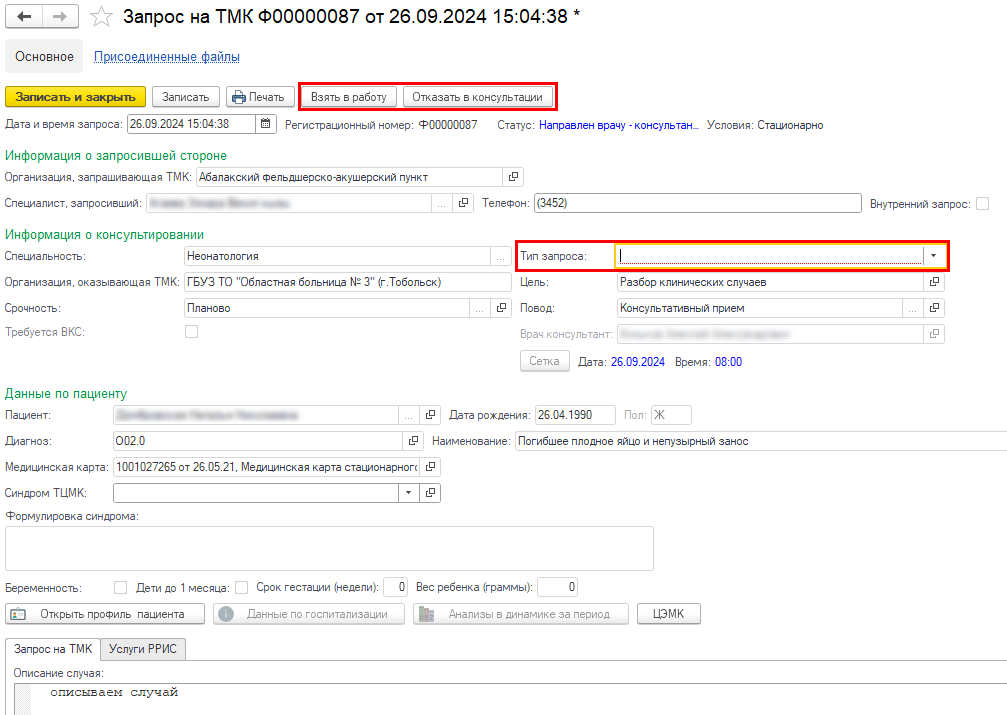This screenshot has height=715, width=1007.
Task: Click the forward navigation arrow
Action: [x=59, y=17]
